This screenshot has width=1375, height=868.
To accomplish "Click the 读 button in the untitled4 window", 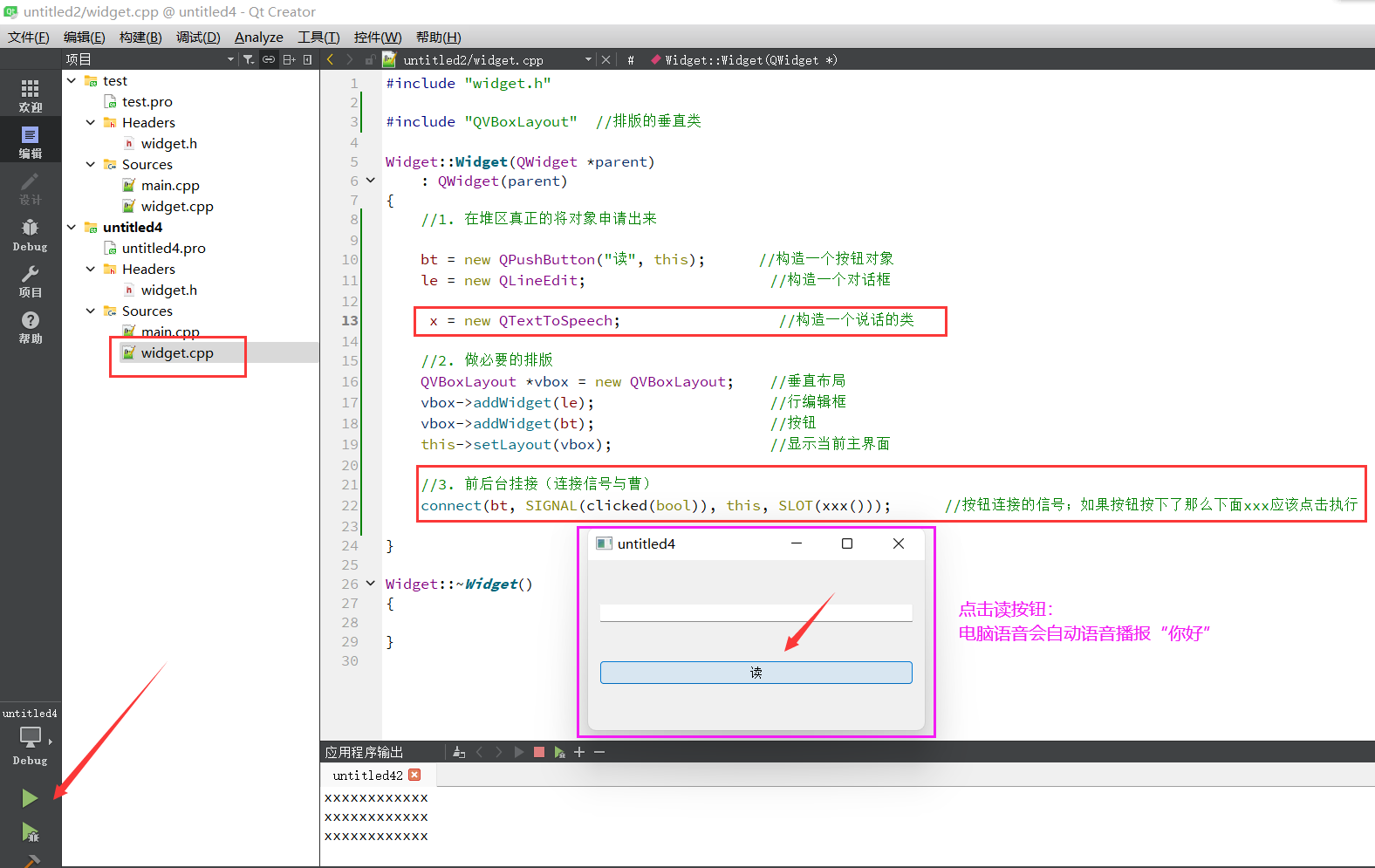I will [x=756, y=673].
